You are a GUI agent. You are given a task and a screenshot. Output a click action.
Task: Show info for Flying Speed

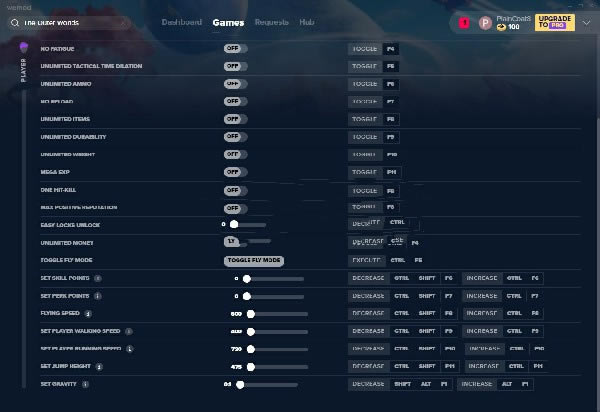point(89,313)
